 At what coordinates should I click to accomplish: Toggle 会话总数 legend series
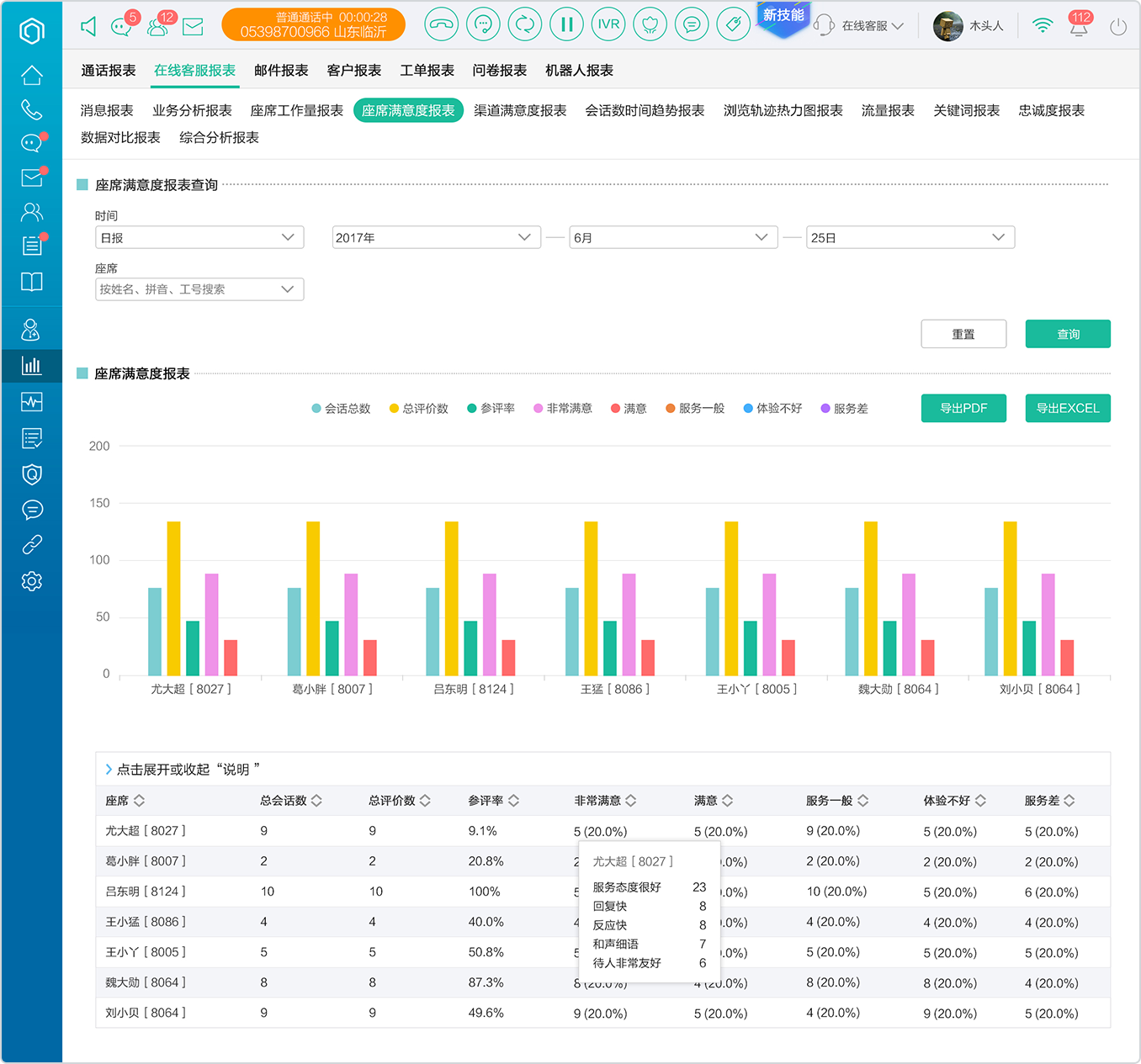341,409
